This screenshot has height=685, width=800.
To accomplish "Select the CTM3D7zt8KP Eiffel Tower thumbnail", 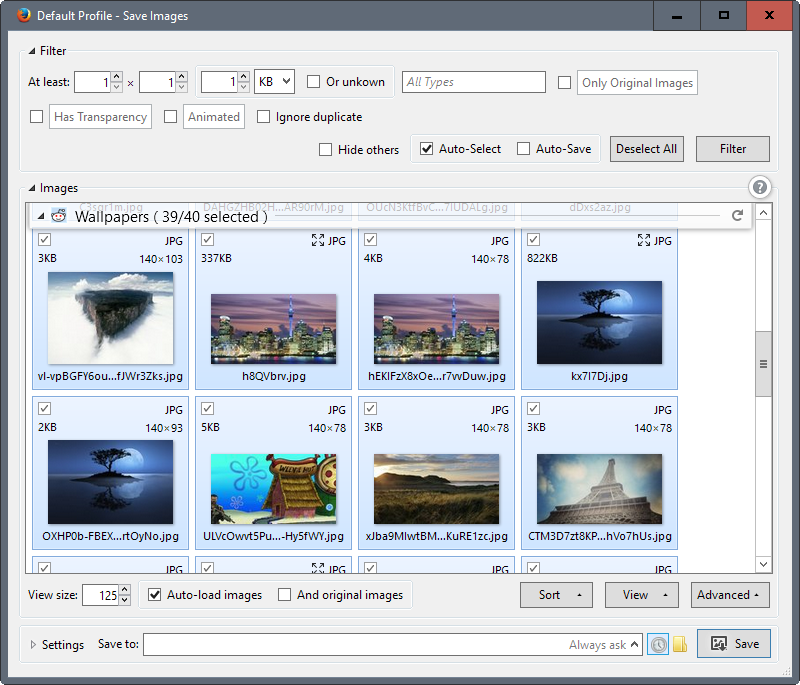I will coord(599,489).
